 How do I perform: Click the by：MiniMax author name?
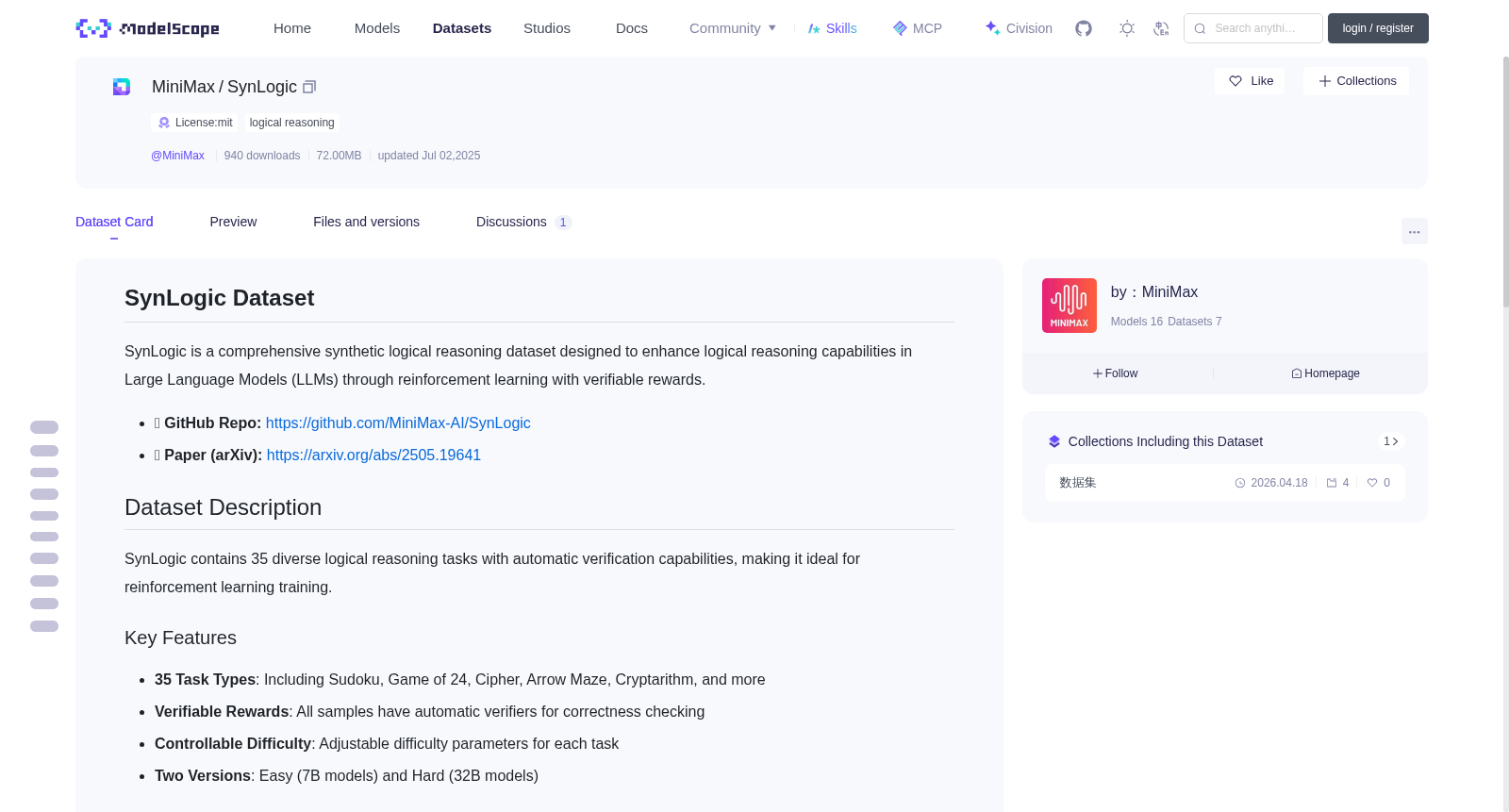[1154, 292]
